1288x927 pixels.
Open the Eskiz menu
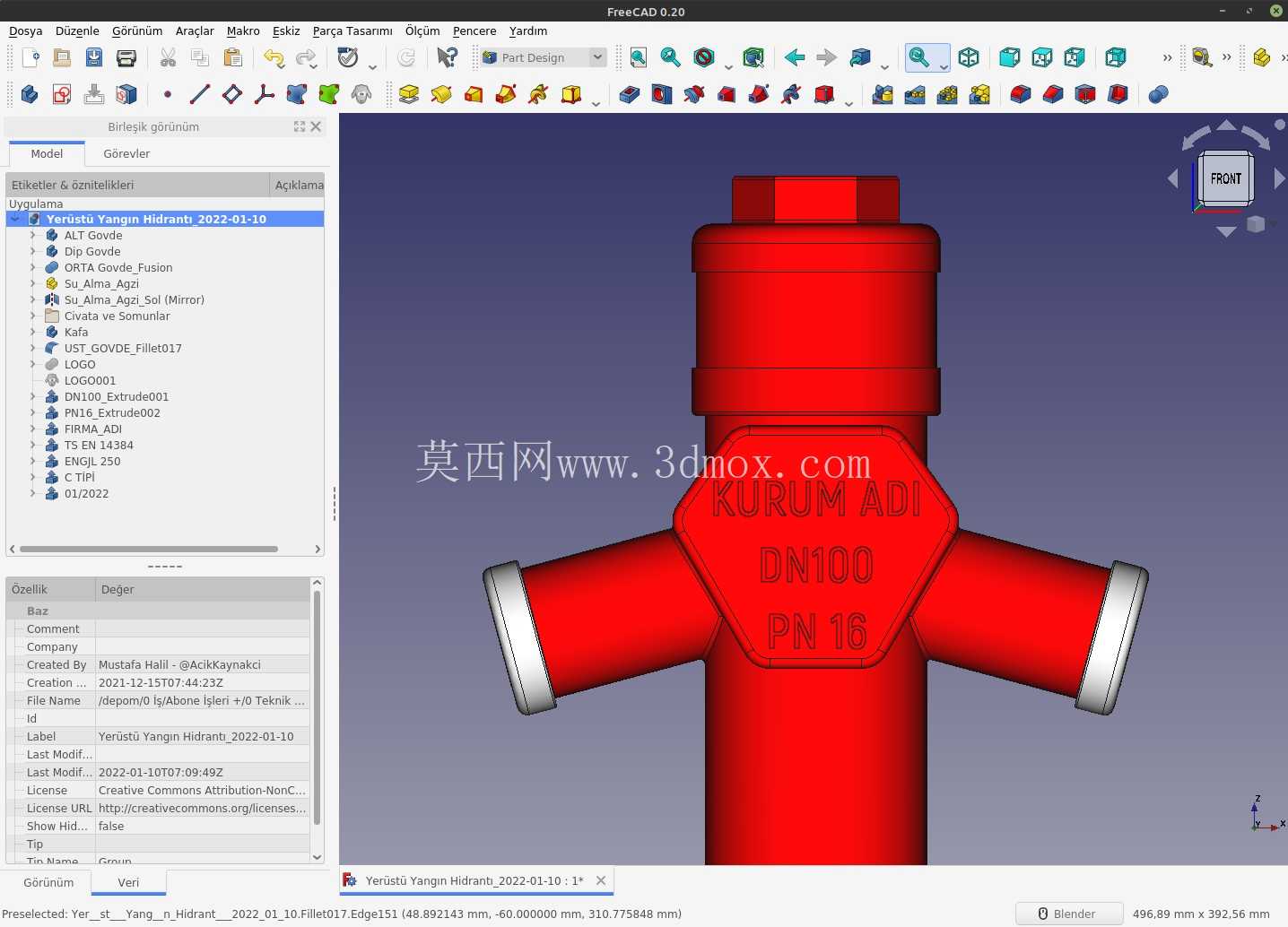286,30
